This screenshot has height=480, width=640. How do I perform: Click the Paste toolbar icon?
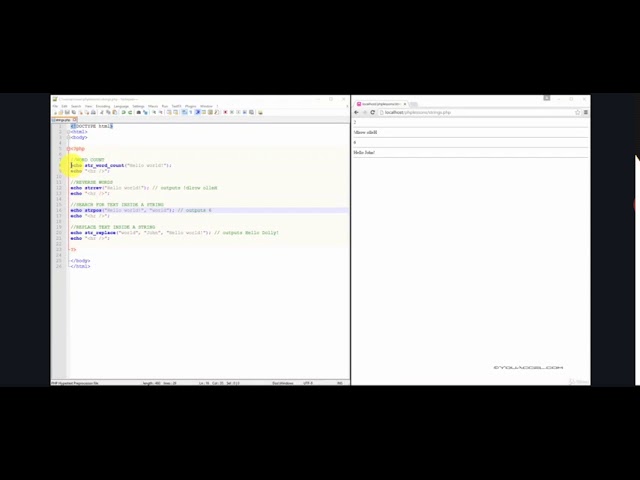click(x=115, y=112)
